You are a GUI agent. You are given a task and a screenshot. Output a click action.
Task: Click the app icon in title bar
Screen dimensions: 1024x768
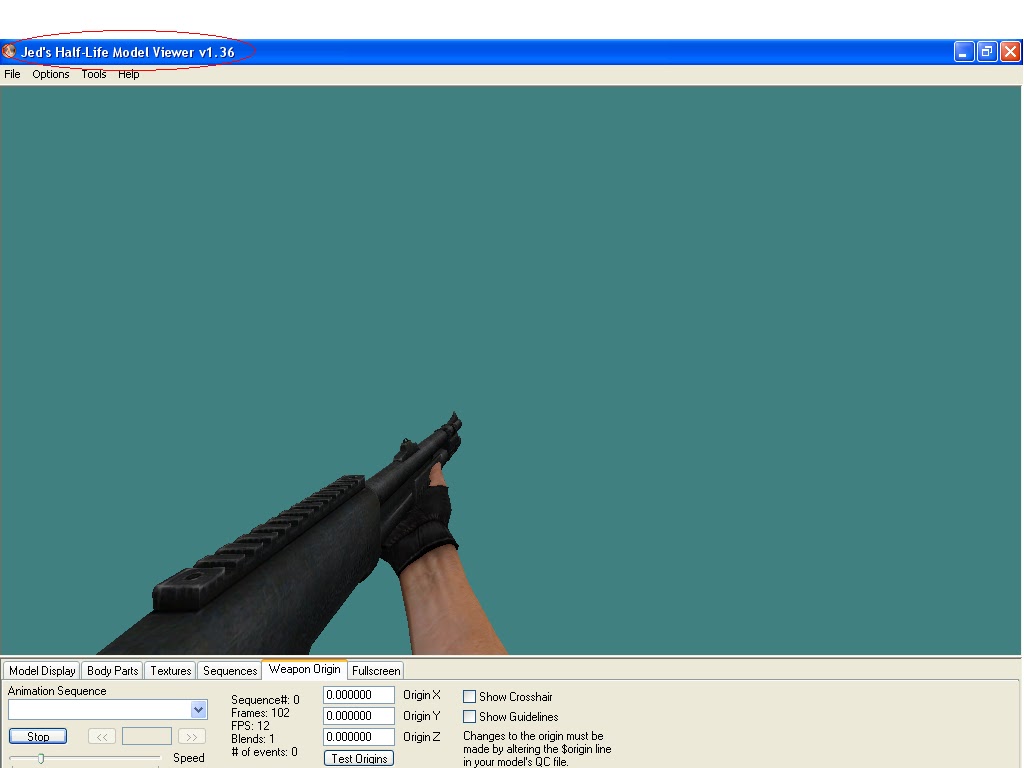click(9, 52)
